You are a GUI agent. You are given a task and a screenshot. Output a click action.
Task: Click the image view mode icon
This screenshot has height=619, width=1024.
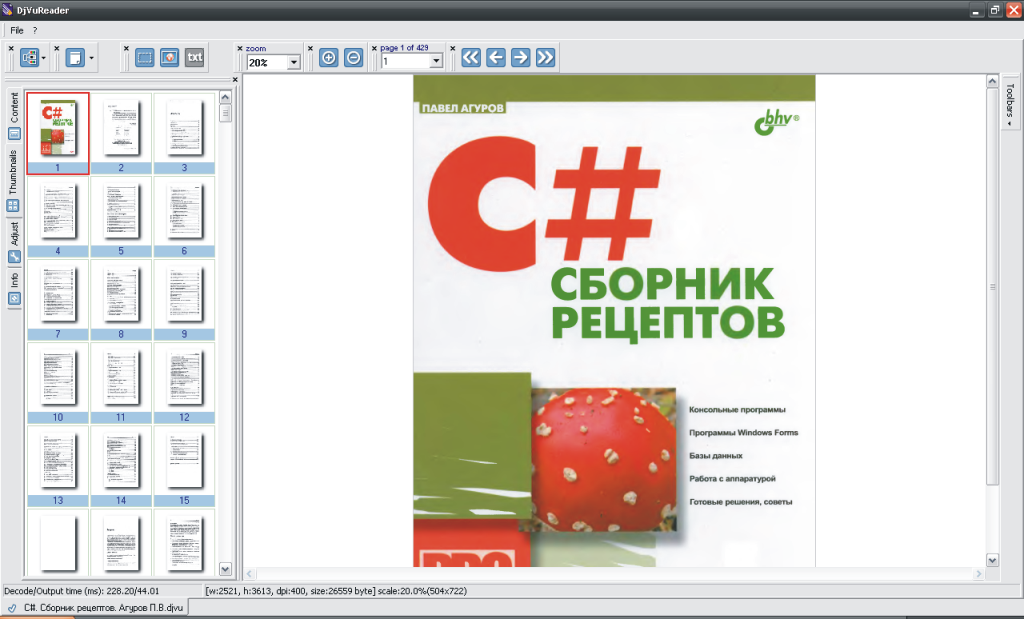169,57
